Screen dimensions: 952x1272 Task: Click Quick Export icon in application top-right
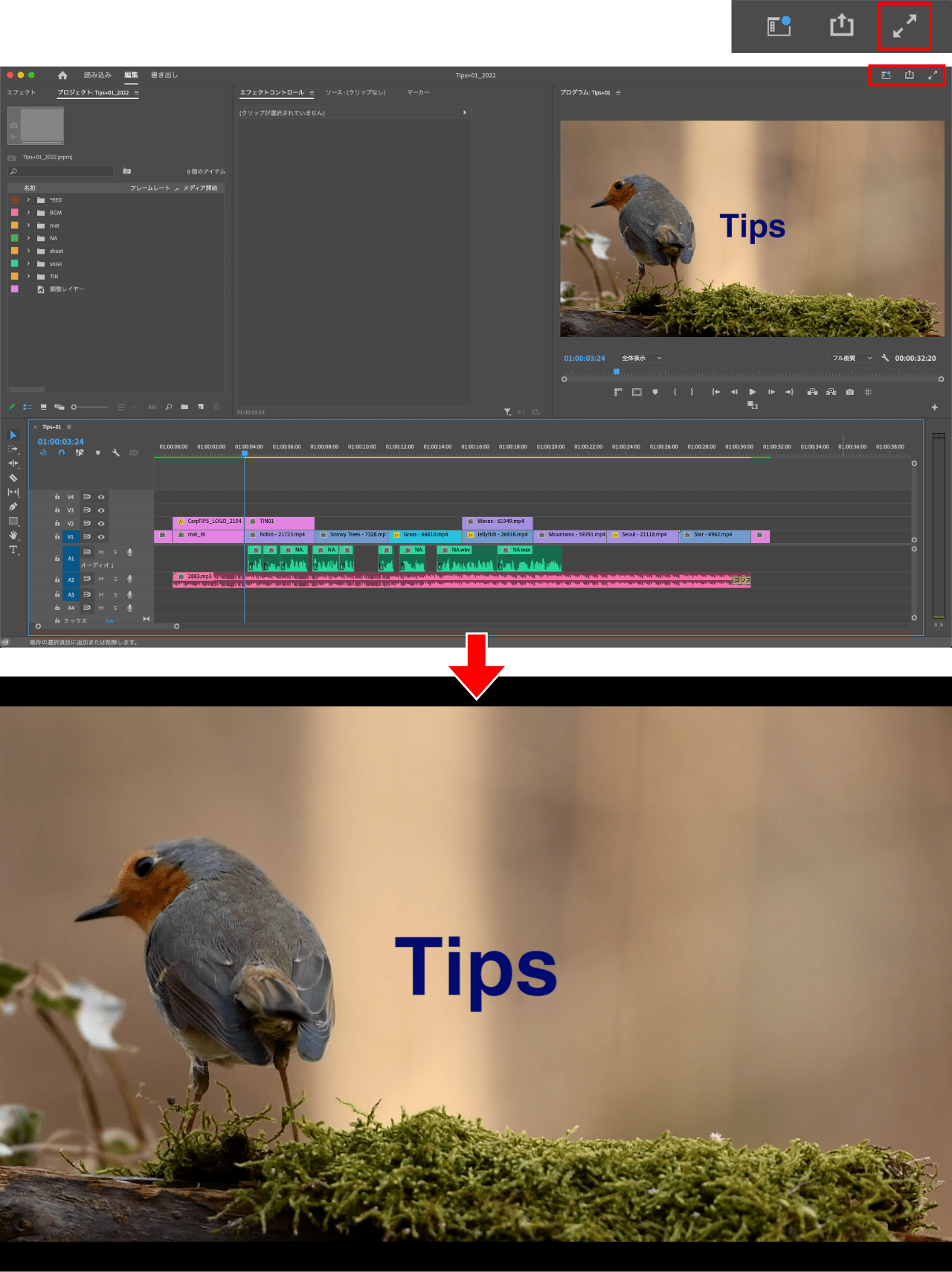pos(910,75)
